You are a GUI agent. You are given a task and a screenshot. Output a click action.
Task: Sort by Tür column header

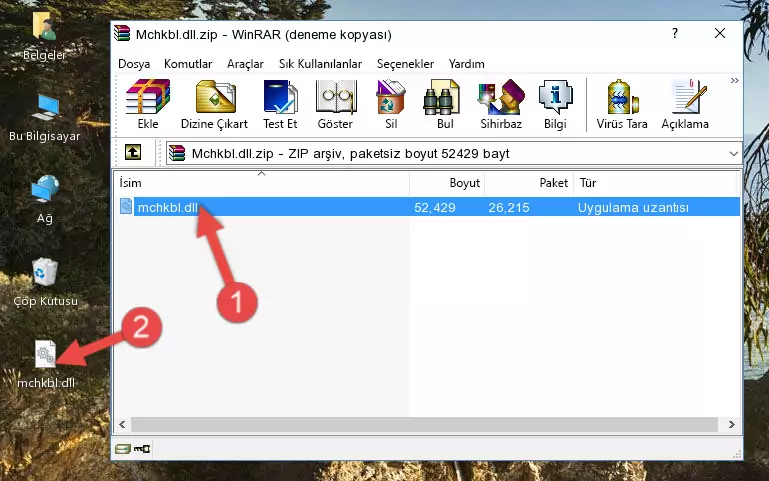tap(655, 183)
